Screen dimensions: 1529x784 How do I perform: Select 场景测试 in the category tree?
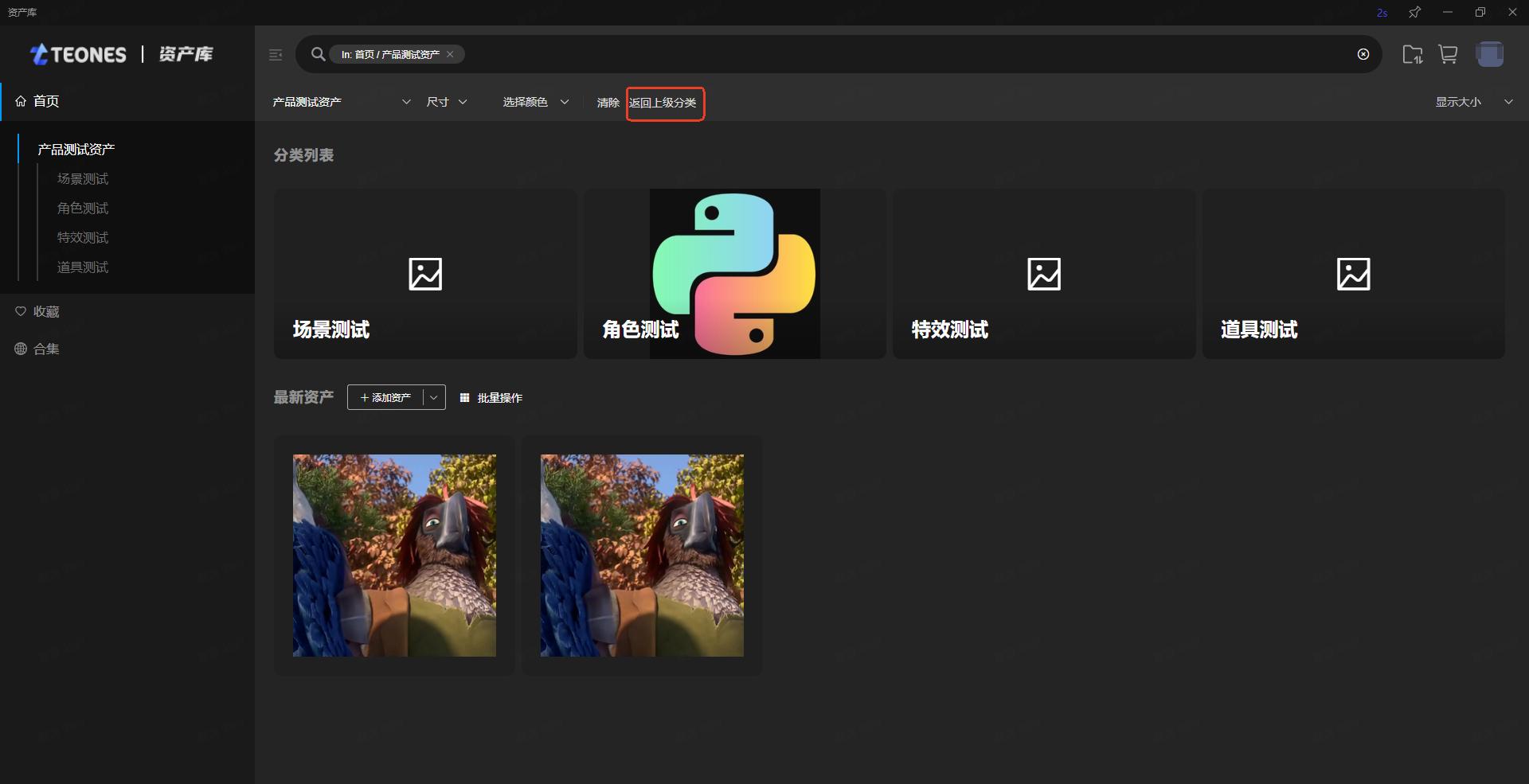pyautogui.click(x=83, y=179)
